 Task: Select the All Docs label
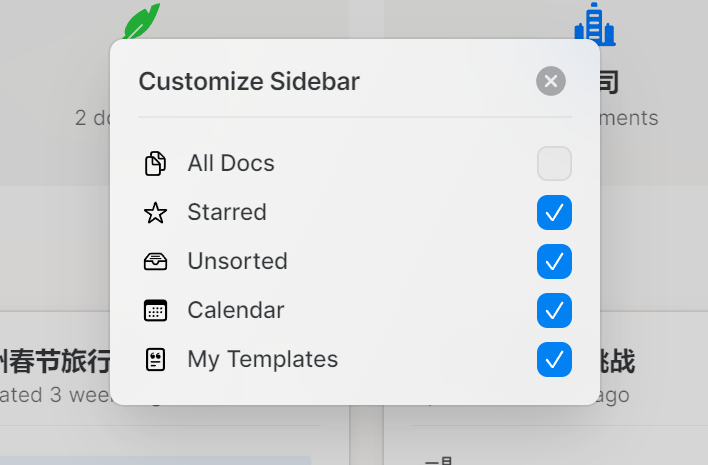pos(231,163)
